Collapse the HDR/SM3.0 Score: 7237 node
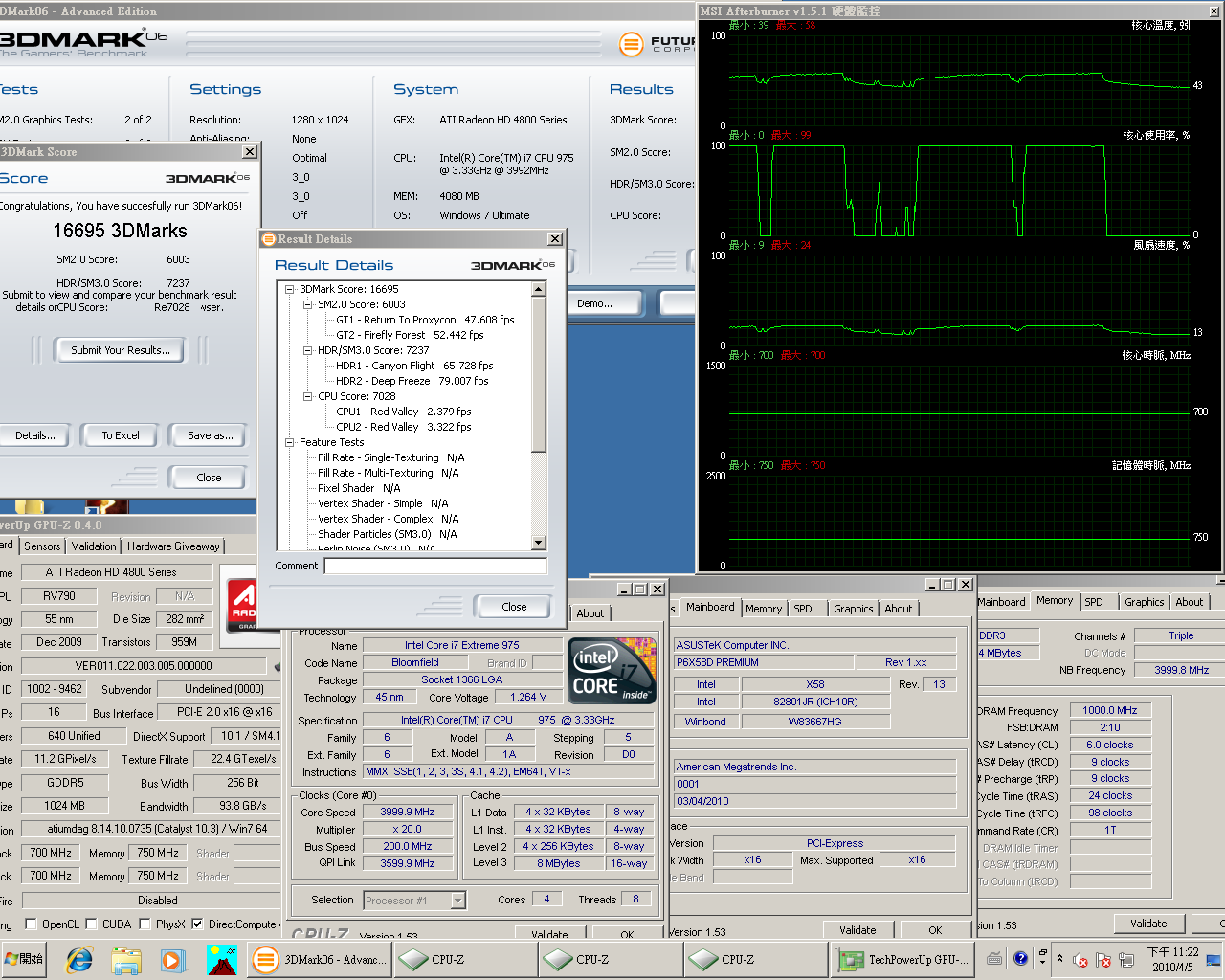The image size is (1225, 980). [x=308, y=350]
